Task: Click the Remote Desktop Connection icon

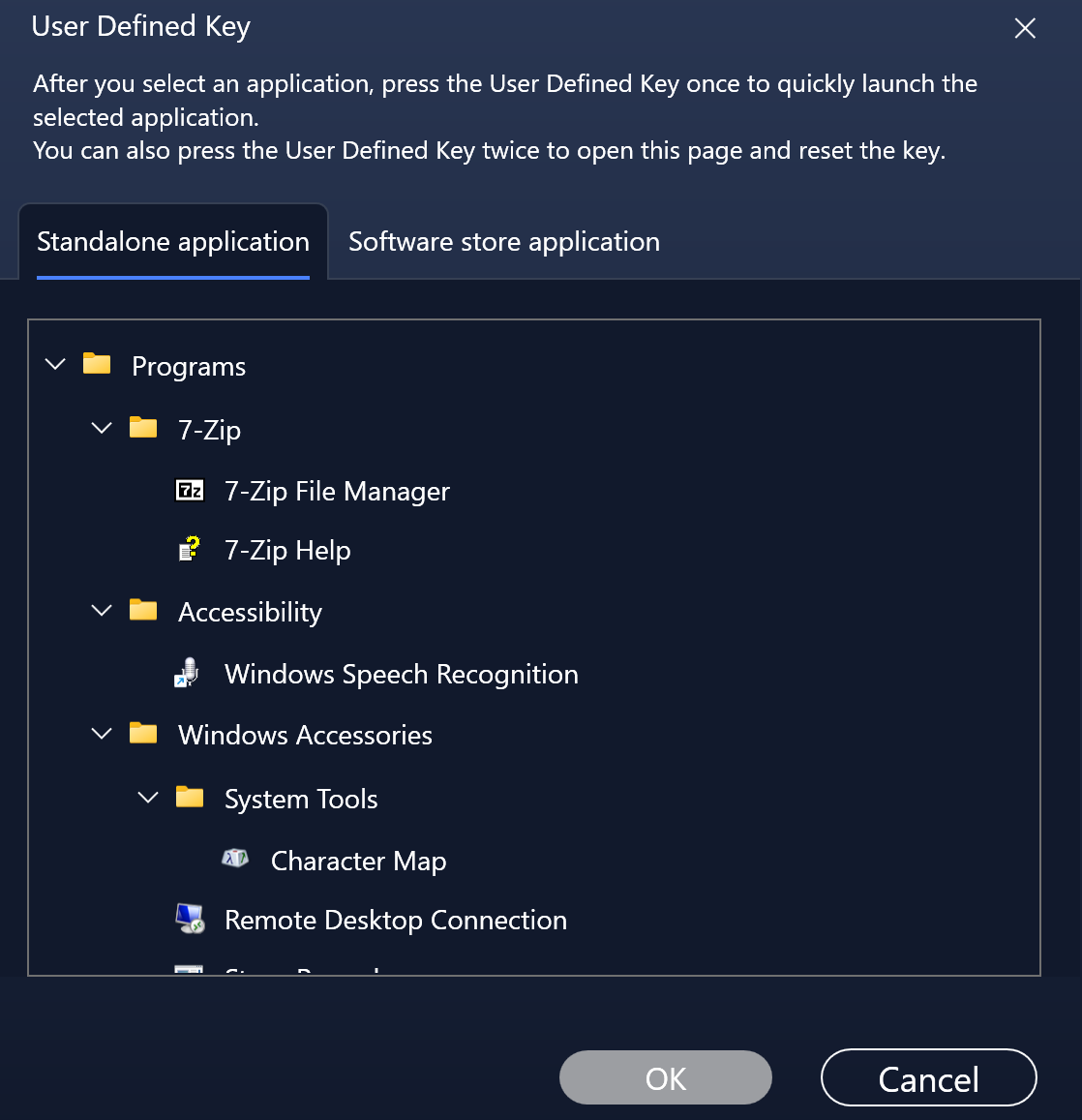Action: (x=190, y=919)
